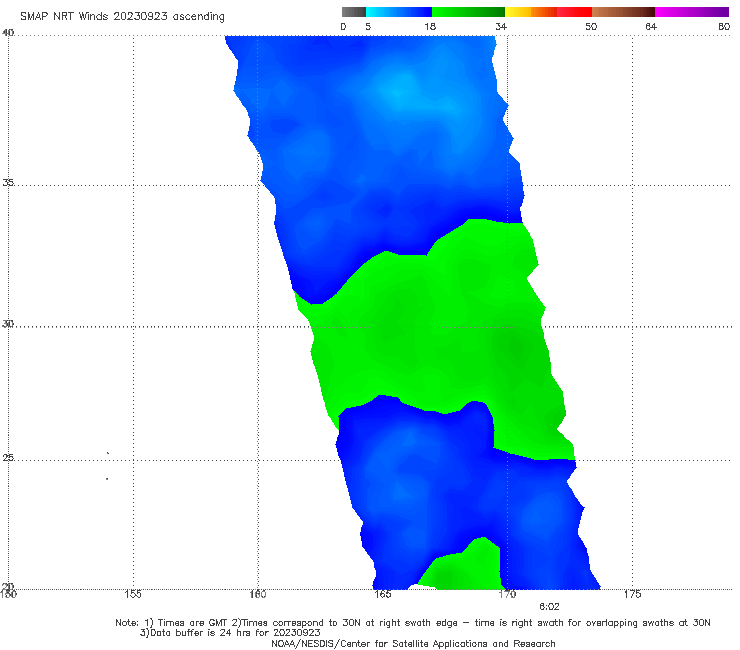
Task: Click the latitude label '40'
Action: click(8, 32)
